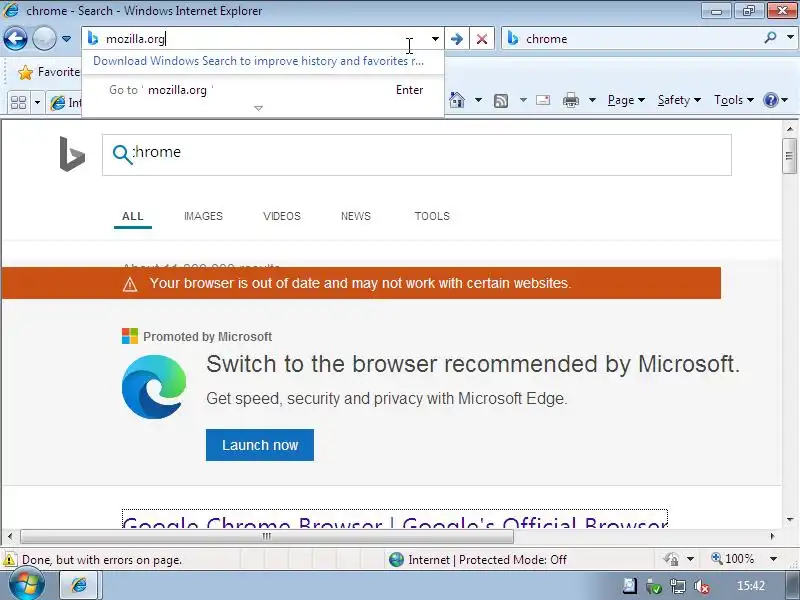Click the address bar containing mozilla.org
800x600 pixels.
tap(255, 39)
